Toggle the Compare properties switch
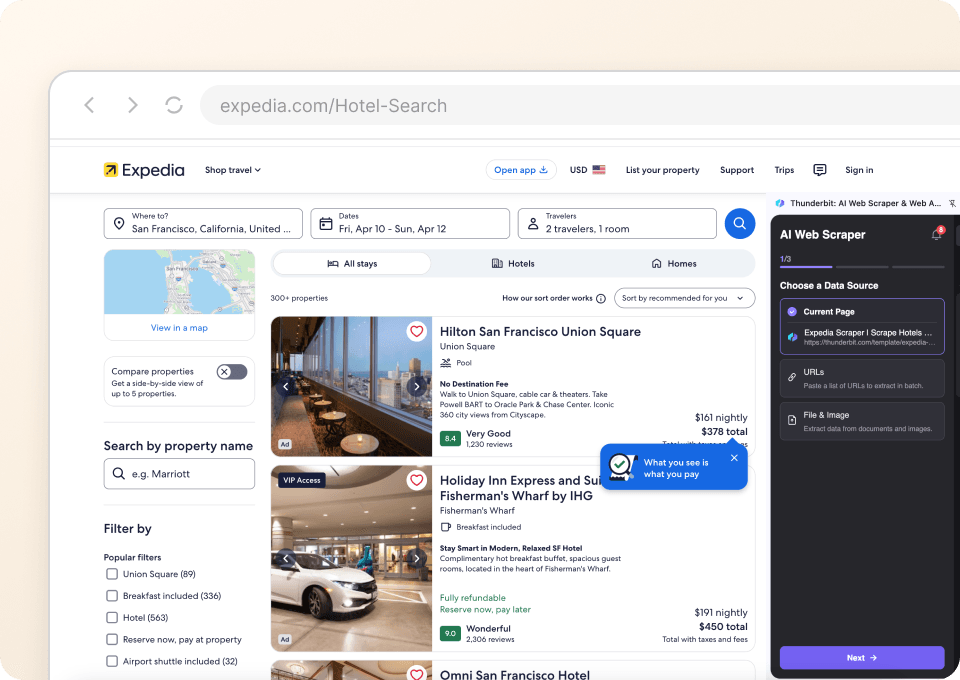Viewport: 960px width, 680px height. 231,372
